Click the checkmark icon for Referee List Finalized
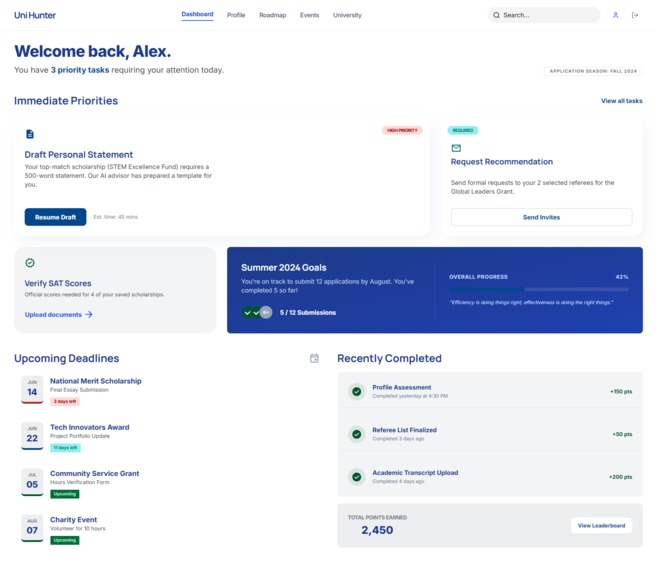 357,434
